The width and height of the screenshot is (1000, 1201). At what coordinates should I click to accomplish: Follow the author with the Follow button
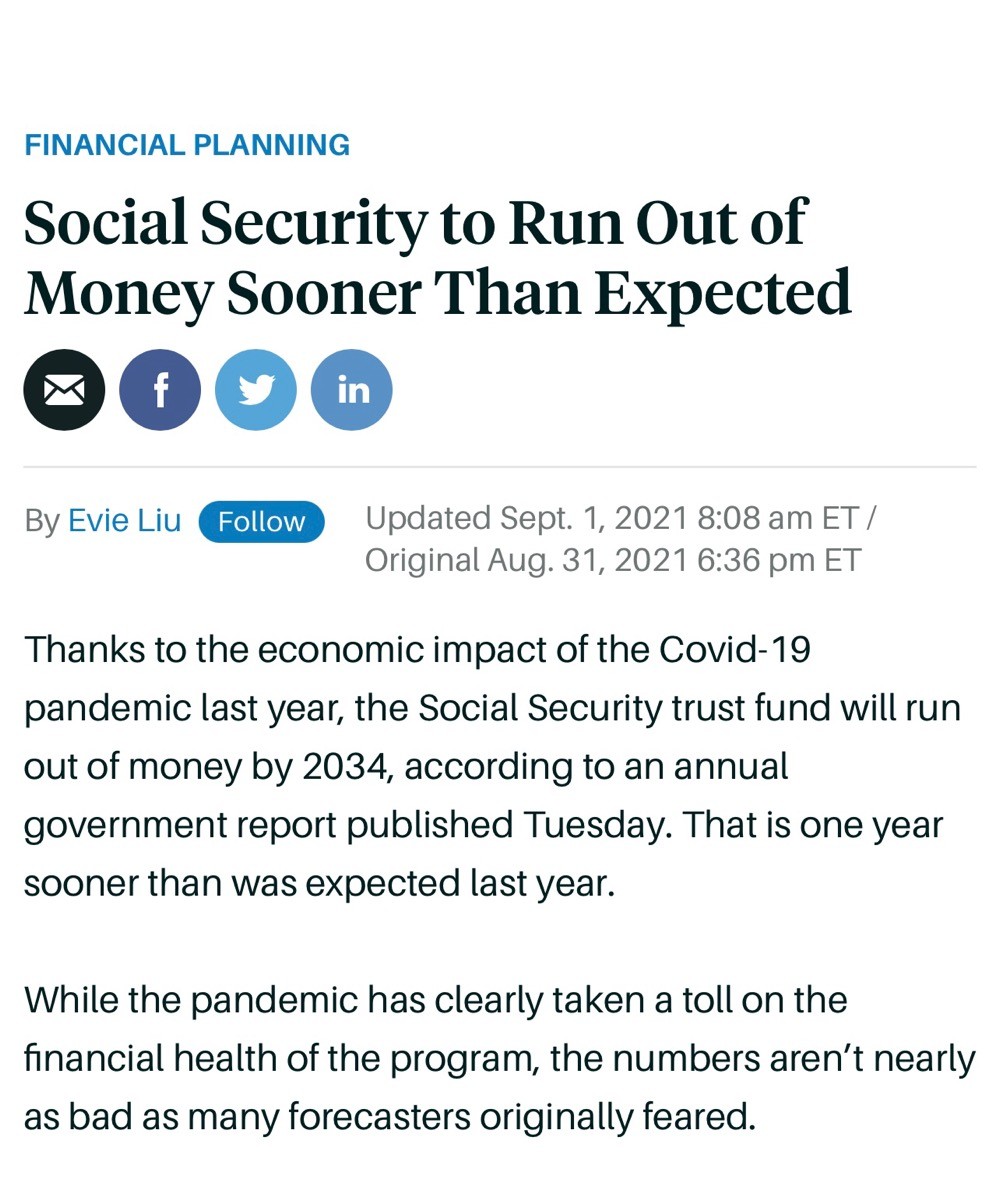pyautogui.click(x=261, y=522)
